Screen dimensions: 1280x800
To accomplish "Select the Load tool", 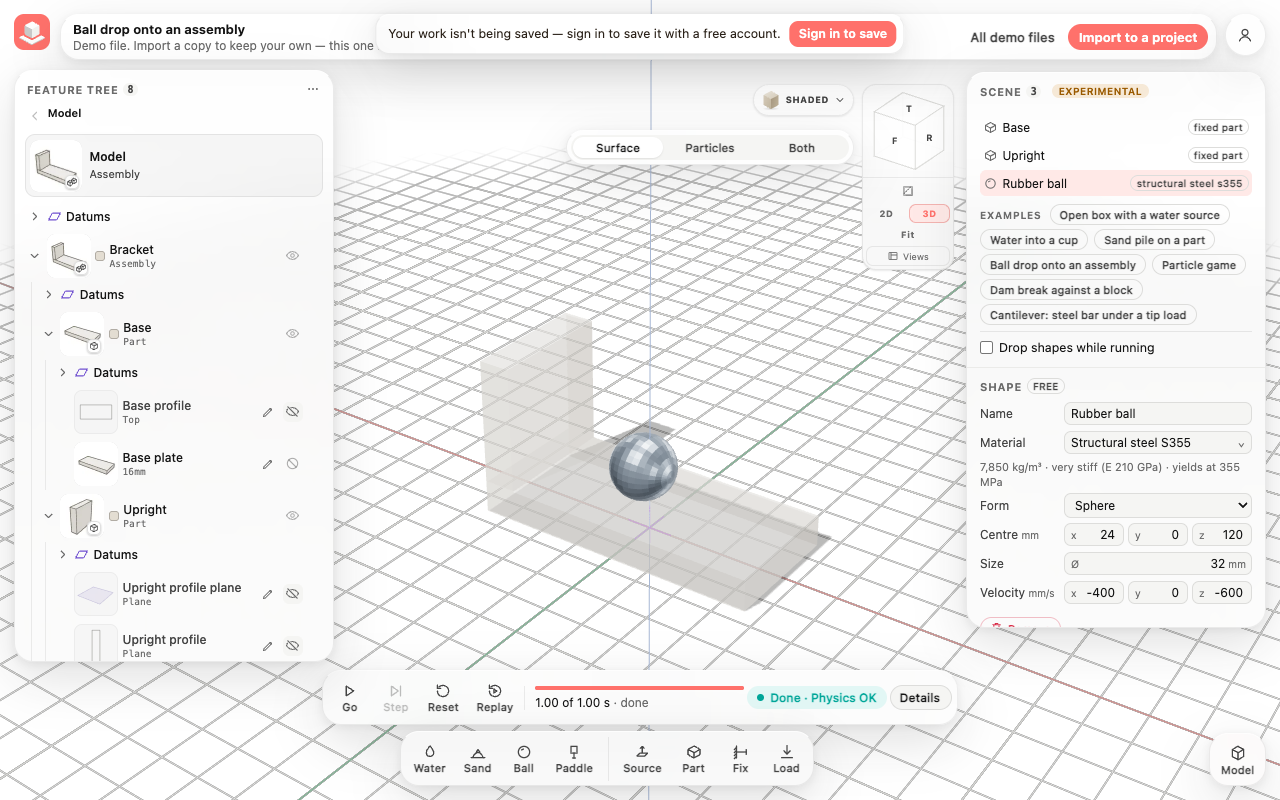I will point(786,759).
